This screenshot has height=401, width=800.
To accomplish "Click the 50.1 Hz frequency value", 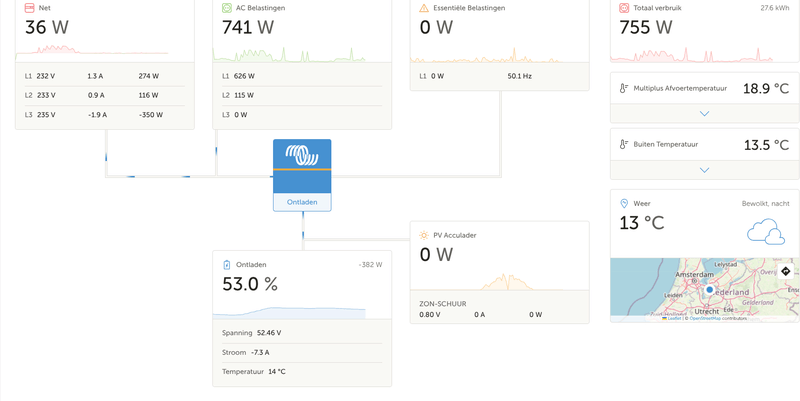I will pos(519,76).
